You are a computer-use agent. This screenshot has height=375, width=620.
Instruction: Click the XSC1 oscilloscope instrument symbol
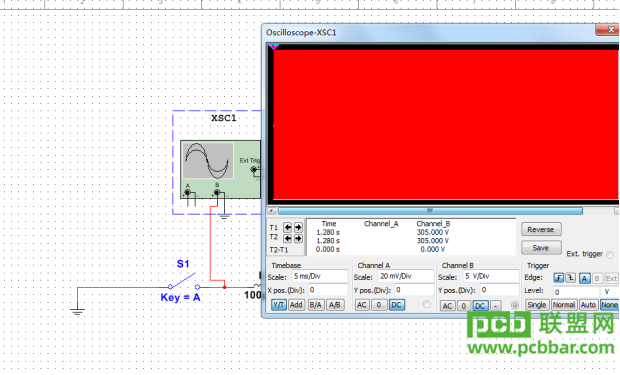[x=220, y=169]
